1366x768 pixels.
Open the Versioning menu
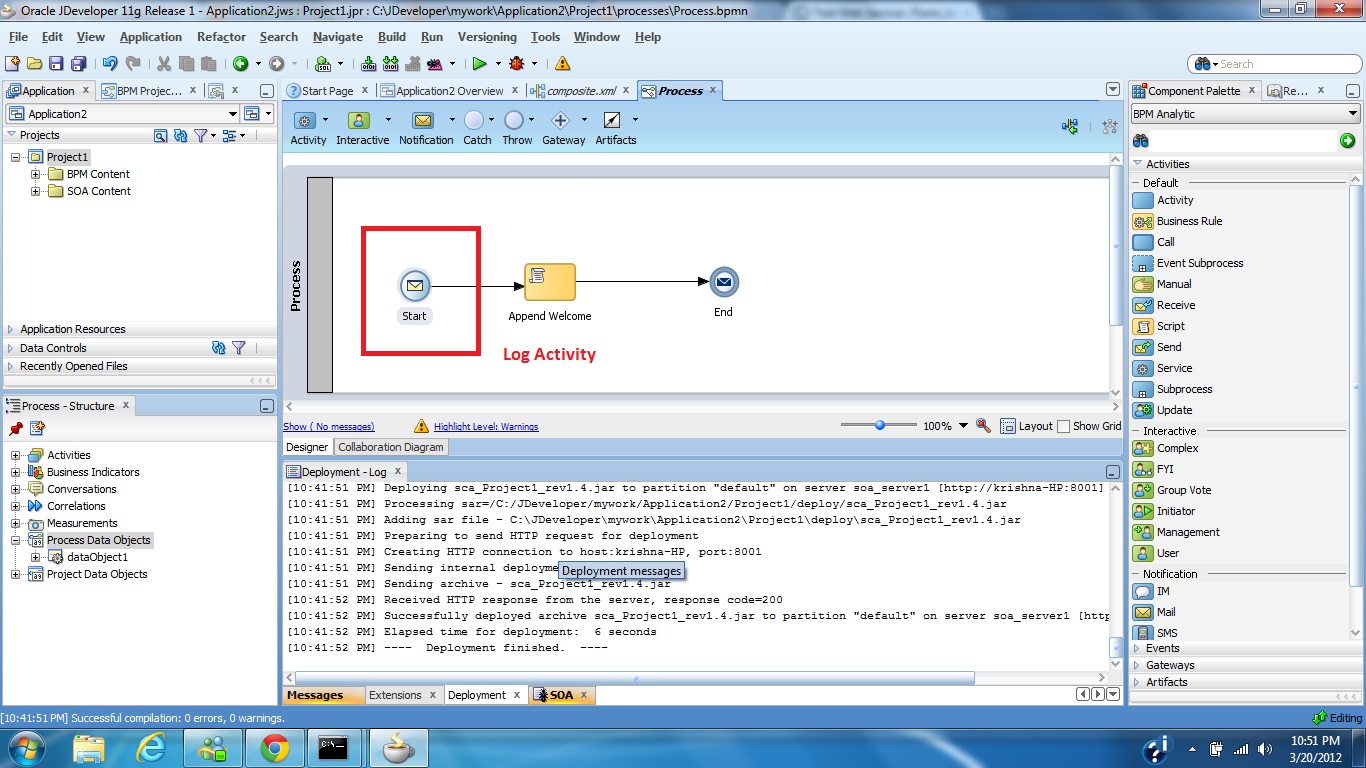coord(487,37)
